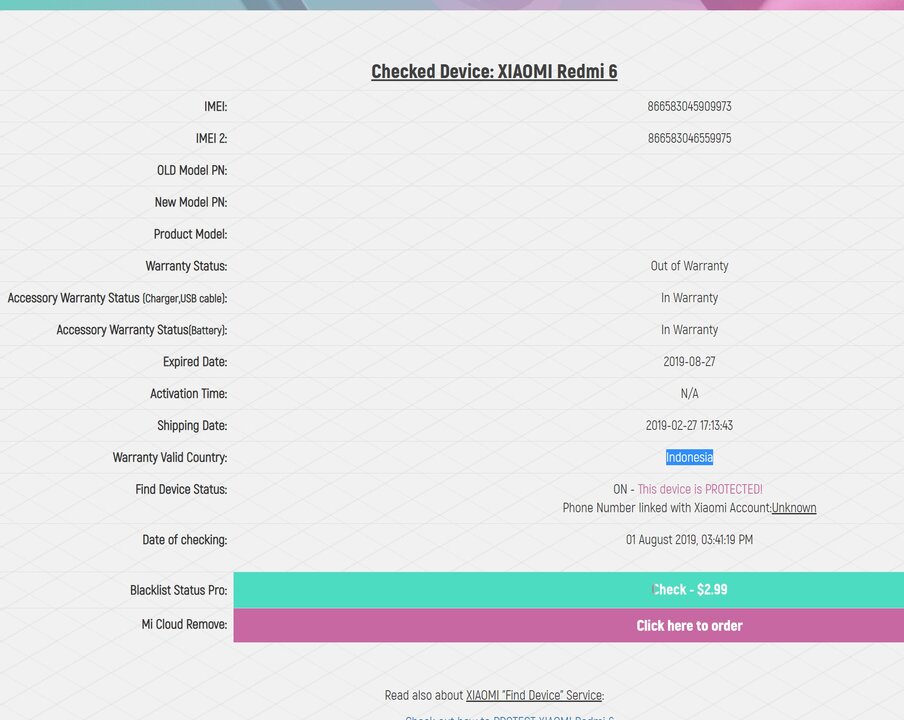Click the Find Device Status: label
This screenshot has width=904, height=720.
[x=181, y=489]
